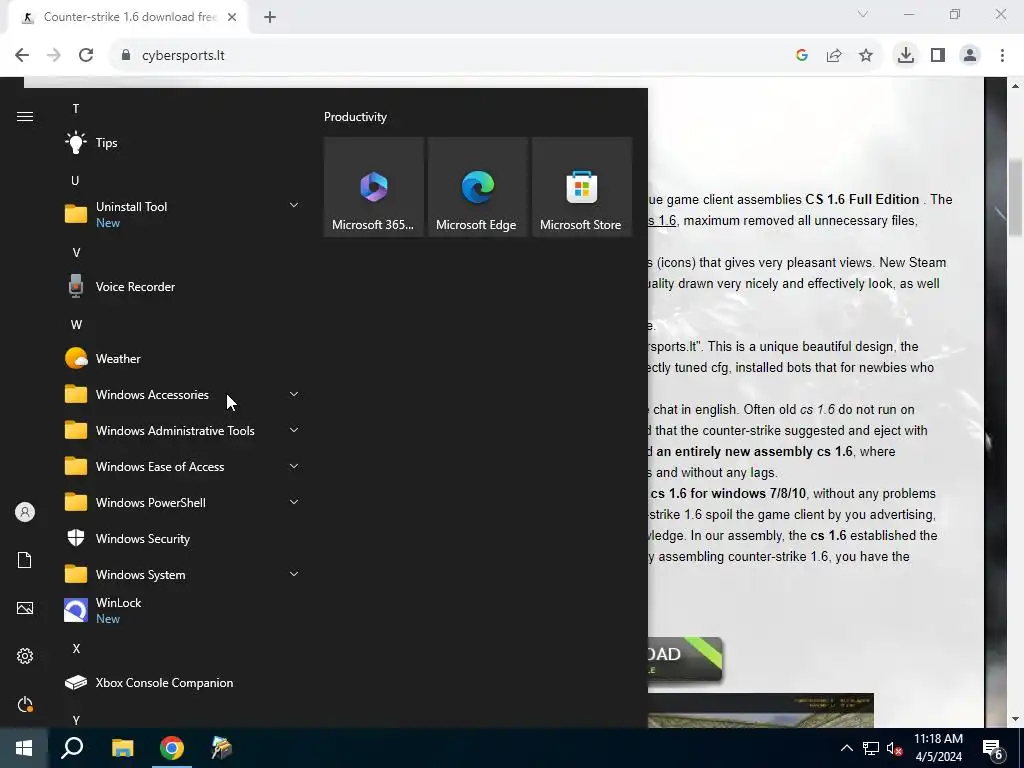Click the cybersports.lt address bar
The width and height of the screenshot is (1024, 768).
coord(451,56)
